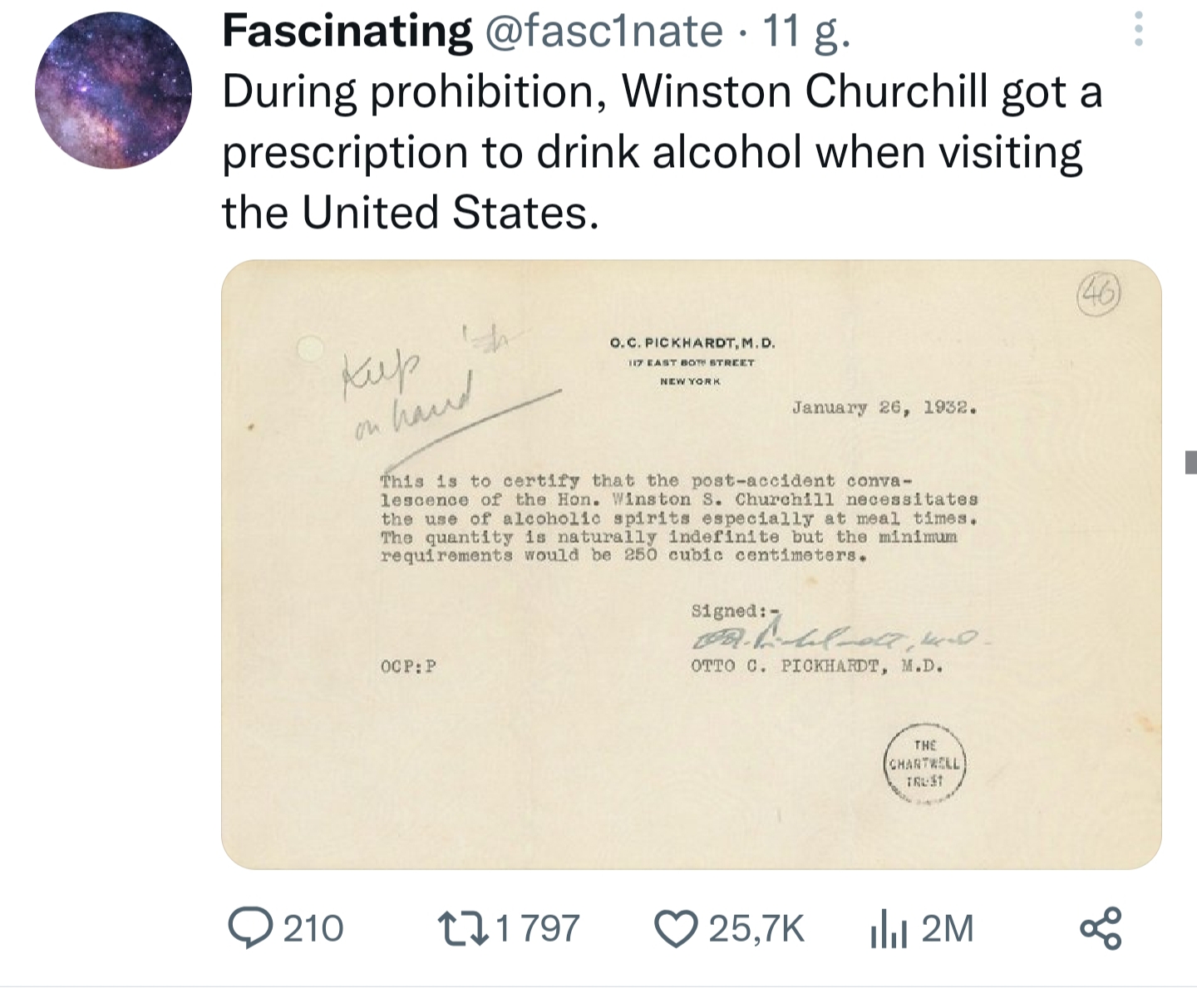Viewport: 1197px width, 1008px height.
Task: Click the tweet text about prohibition
Action: pos(661,151)
